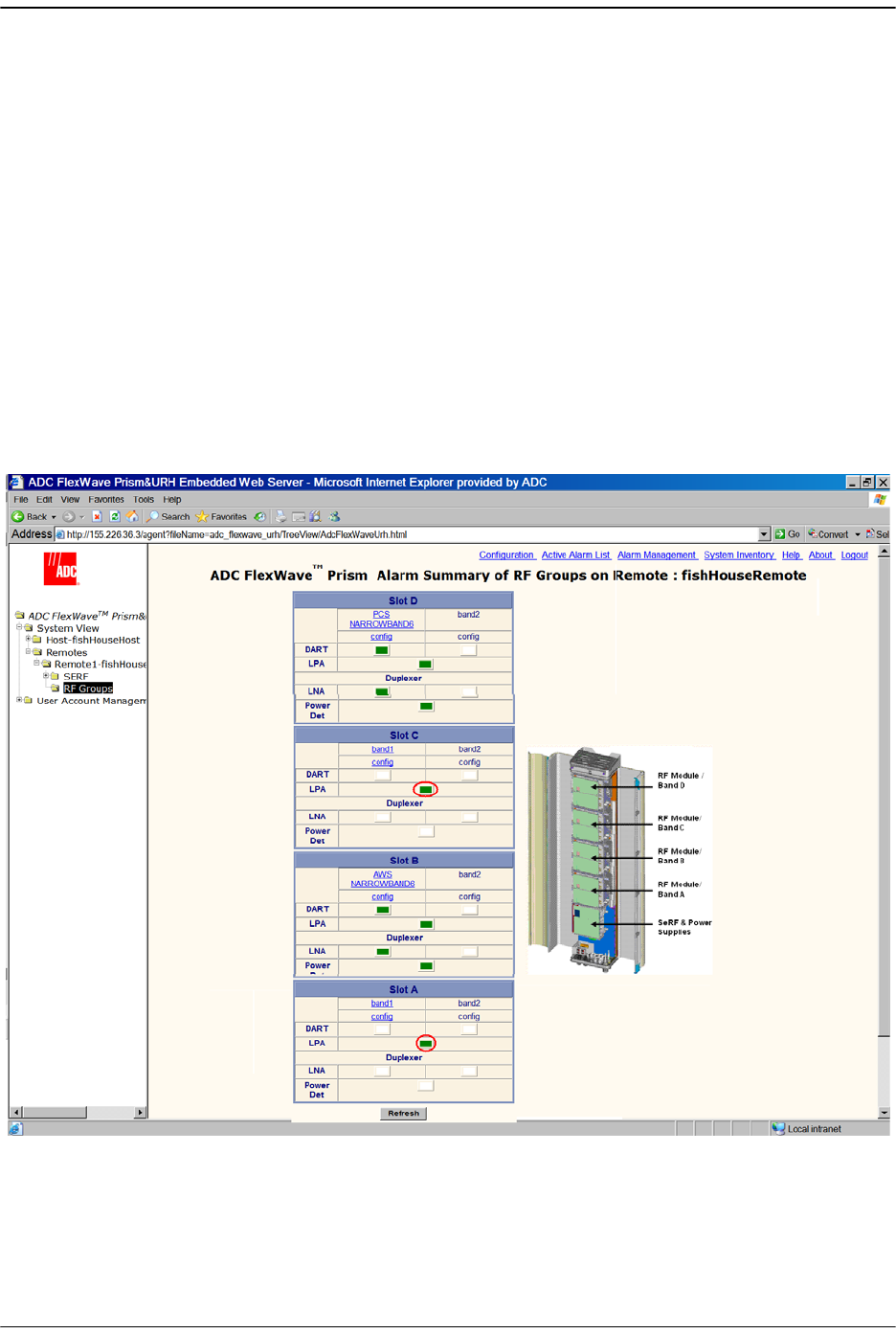Viewport: 896px width, 1334px height.
Task: Open the Convert dropdown arrow
Action: (x=858, y=534)
